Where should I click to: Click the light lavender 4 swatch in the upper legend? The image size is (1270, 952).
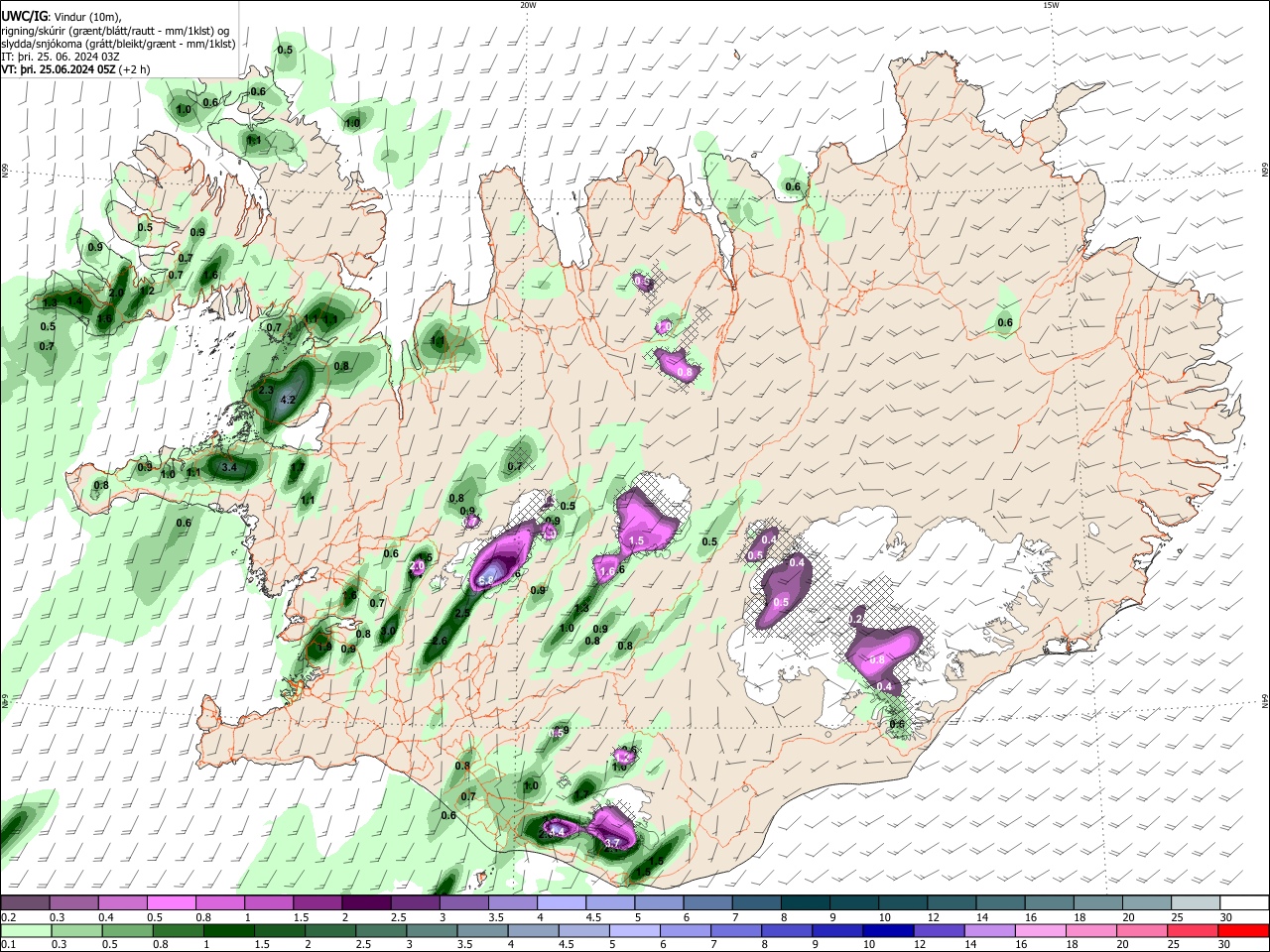(562, 903)
